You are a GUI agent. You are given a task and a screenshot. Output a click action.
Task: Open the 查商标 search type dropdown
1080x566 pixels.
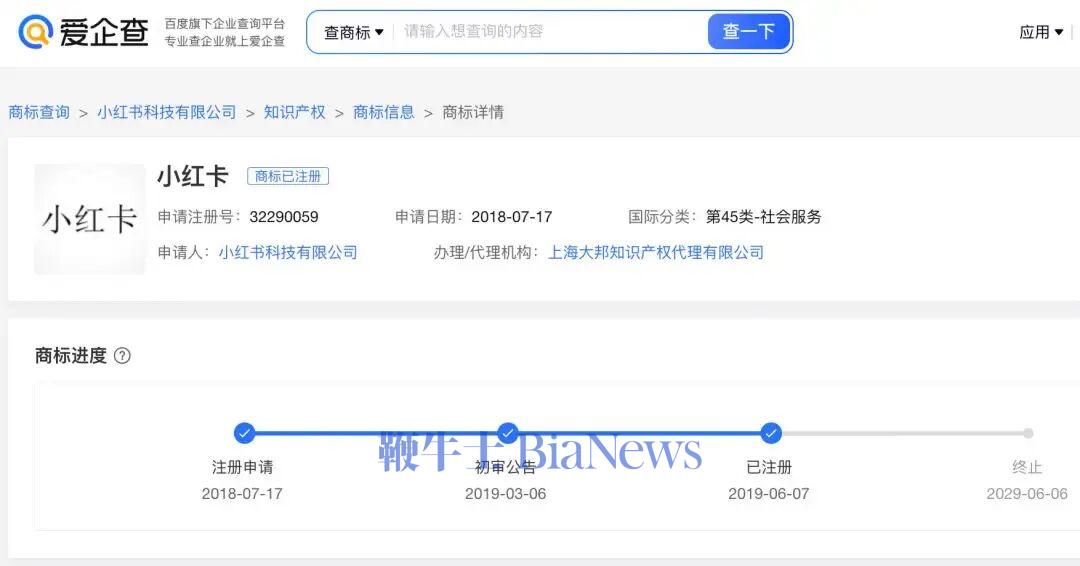point(353,32)
